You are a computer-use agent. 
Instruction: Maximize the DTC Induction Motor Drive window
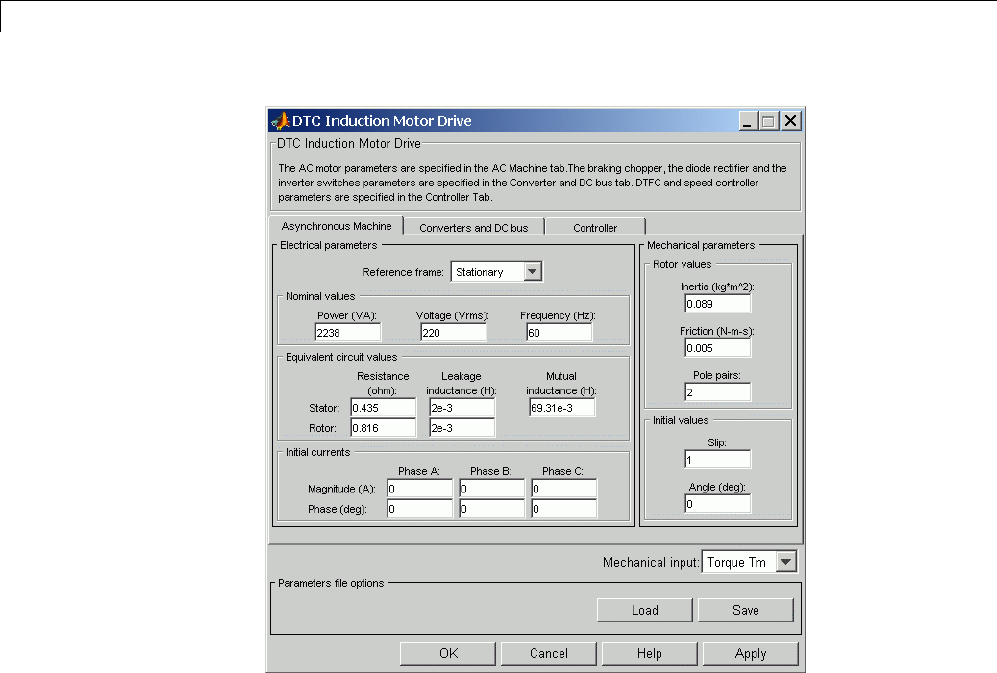[x=768, y=121]
